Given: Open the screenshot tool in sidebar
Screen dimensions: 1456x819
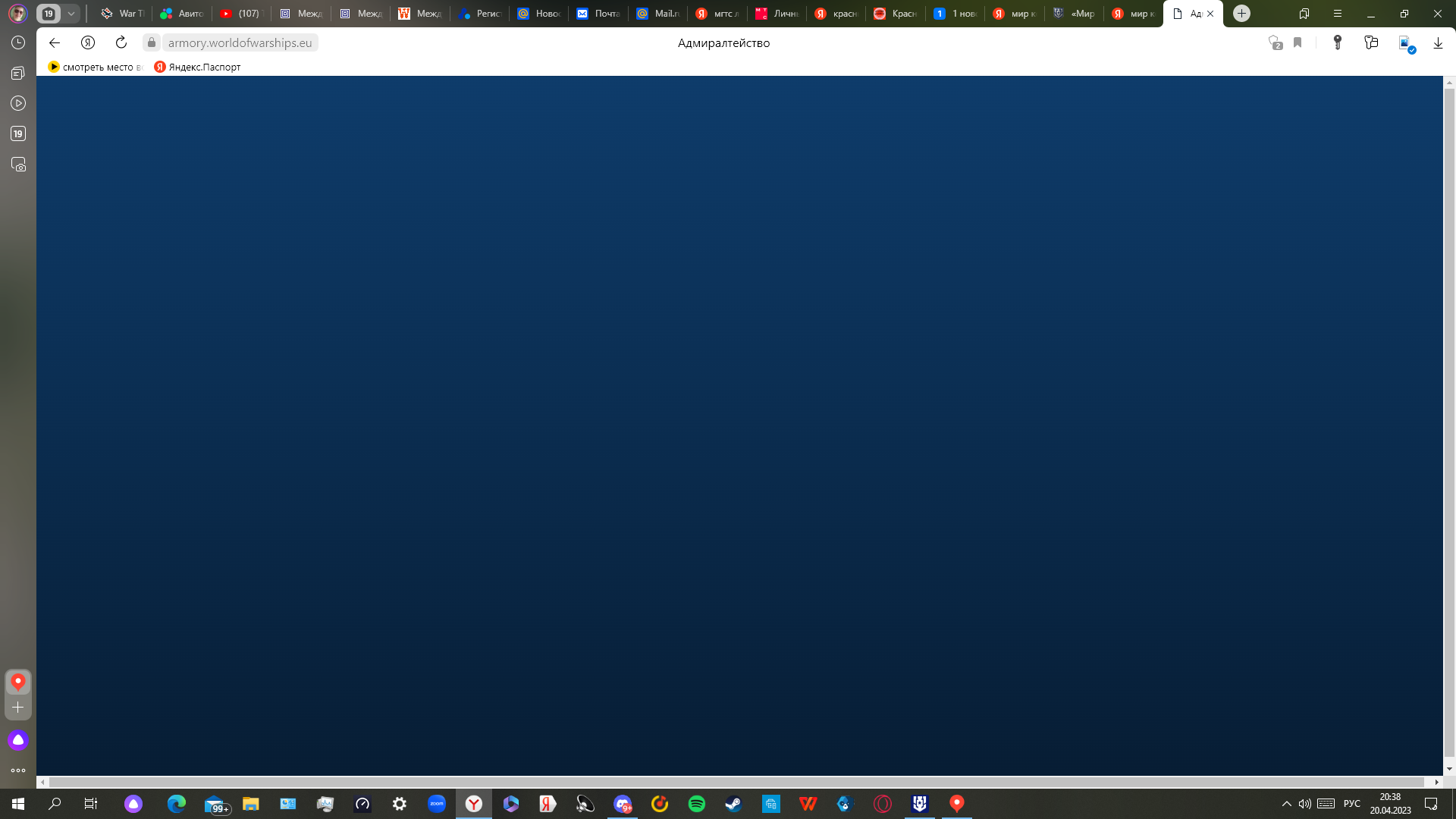Looking at the screenshot, I should pyautogui.click(x=18, y=165).
